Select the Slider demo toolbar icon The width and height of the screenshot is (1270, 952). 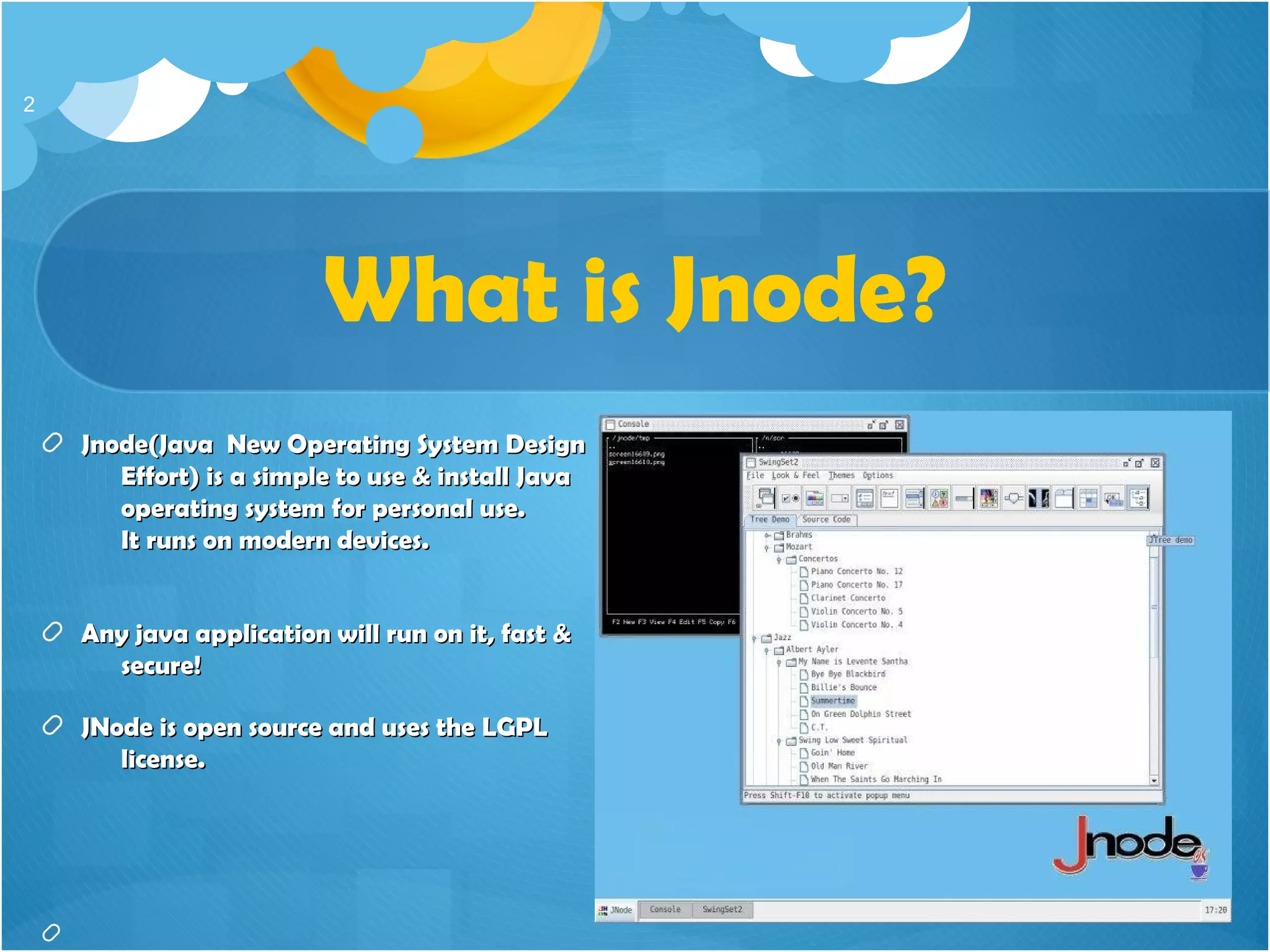(1013, 498)
